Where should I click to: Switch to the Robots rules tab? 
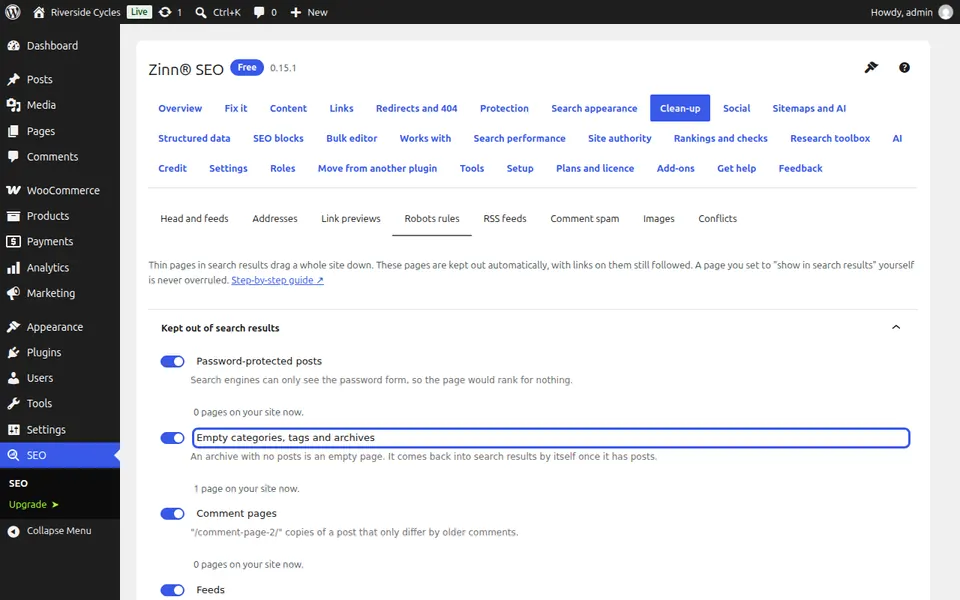[432, 219]
